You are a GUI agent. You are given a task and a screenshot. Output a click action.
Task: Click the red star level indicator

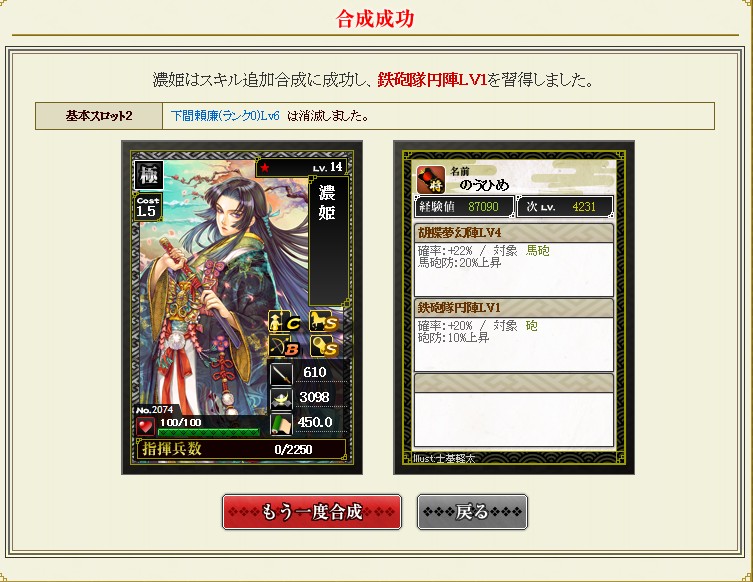pos(265,168)
